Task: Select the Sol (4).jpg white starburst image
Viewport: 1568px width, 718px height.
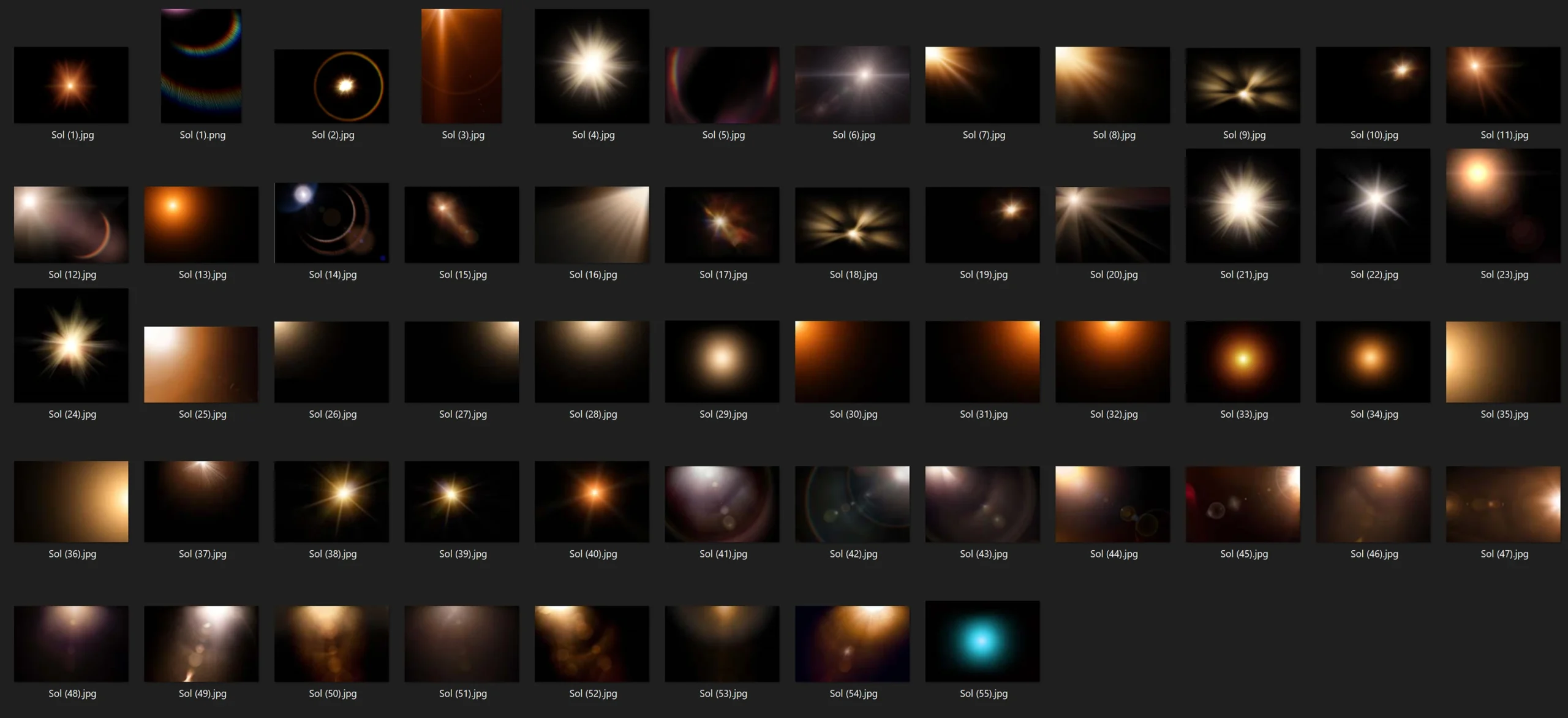Action: pyautogui.click(x=592, y=66)
